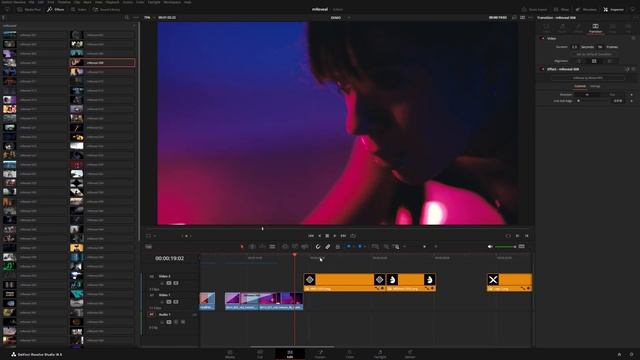Open the Marker color dropdown

click(364, 247)
